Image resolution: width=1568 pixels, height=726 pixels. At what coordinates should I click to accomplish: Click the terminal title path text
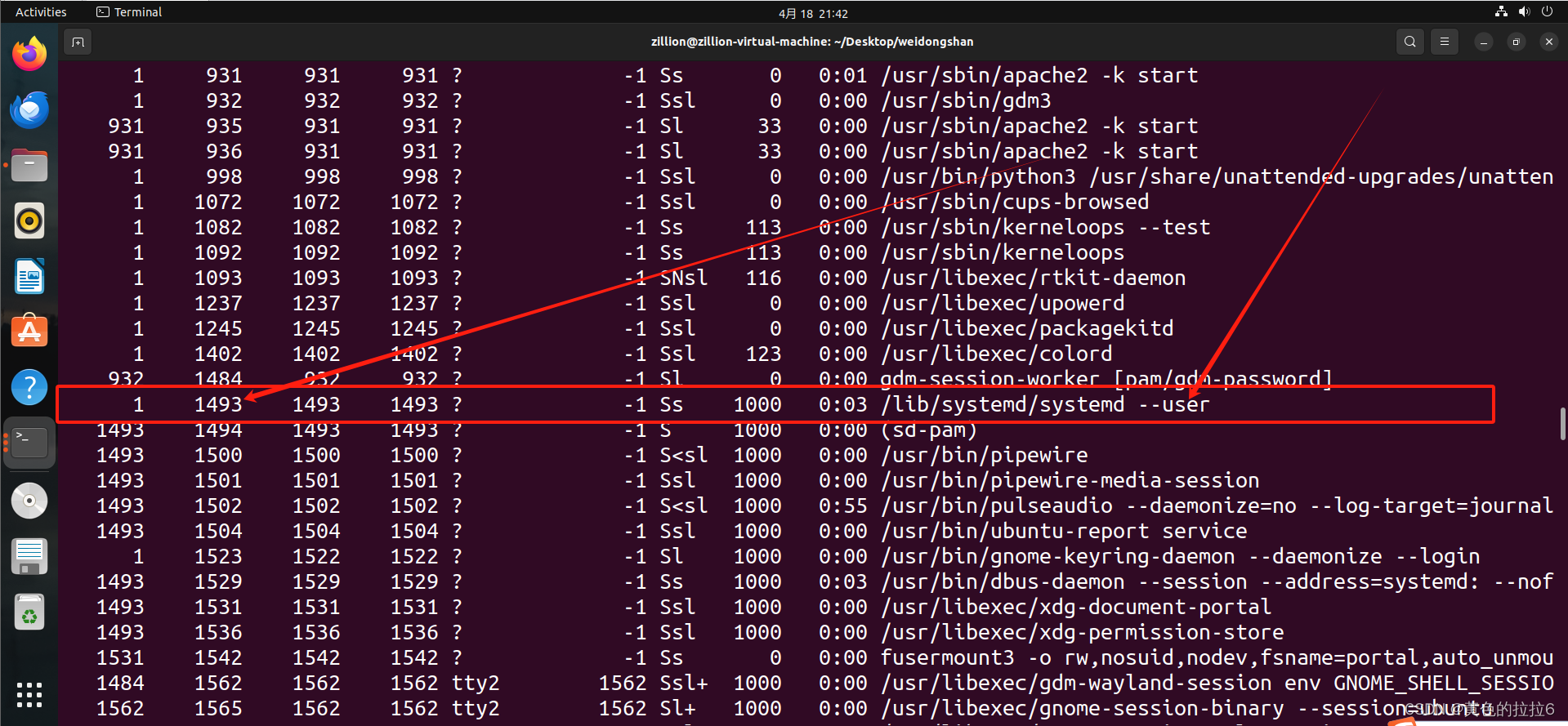(x=812, y=42)
